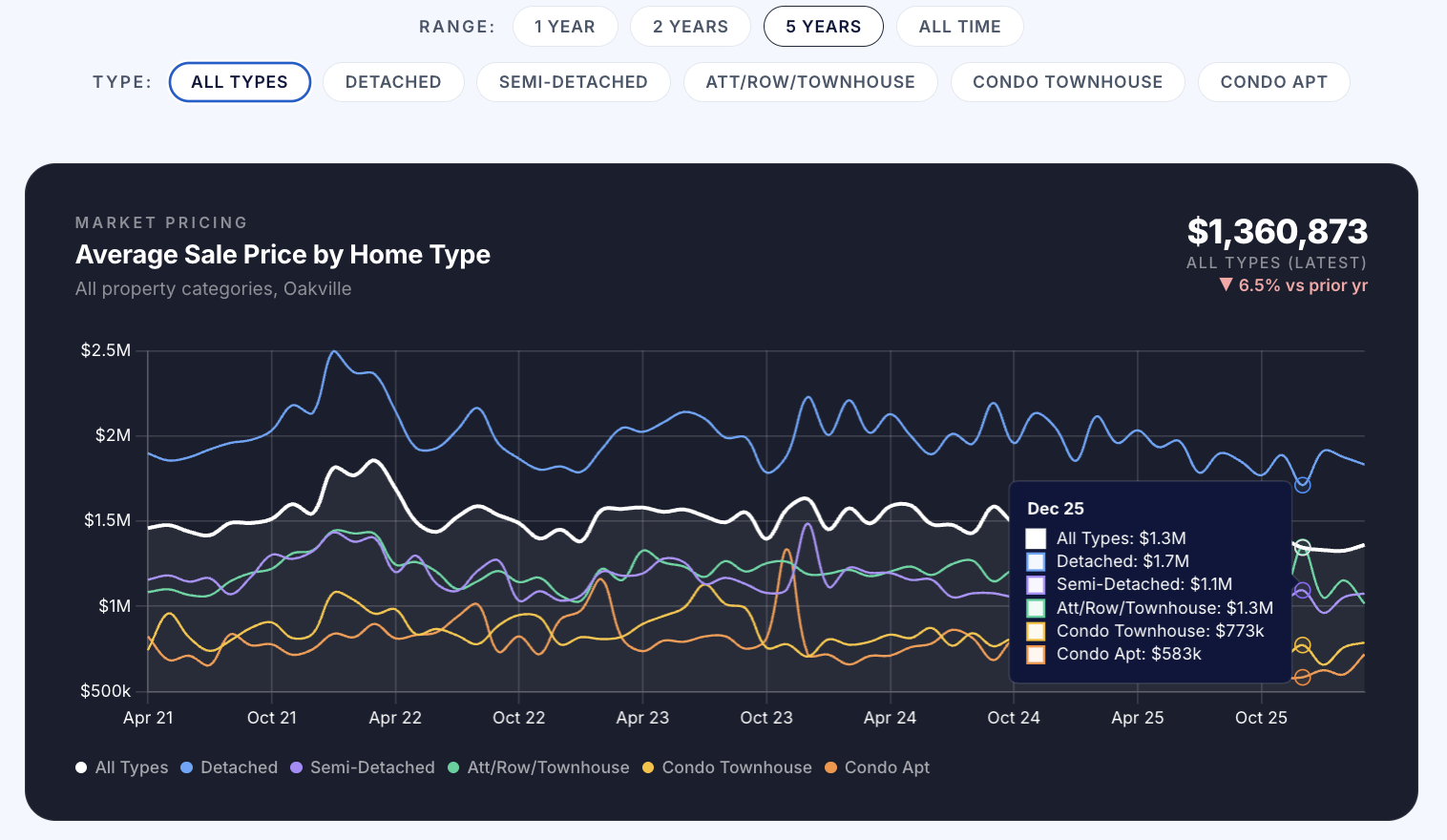Image resolution: width=1447 pixels, height=840 pixels.
Task: Hide Condo Apt series via legend
Action: click(877, 767)
